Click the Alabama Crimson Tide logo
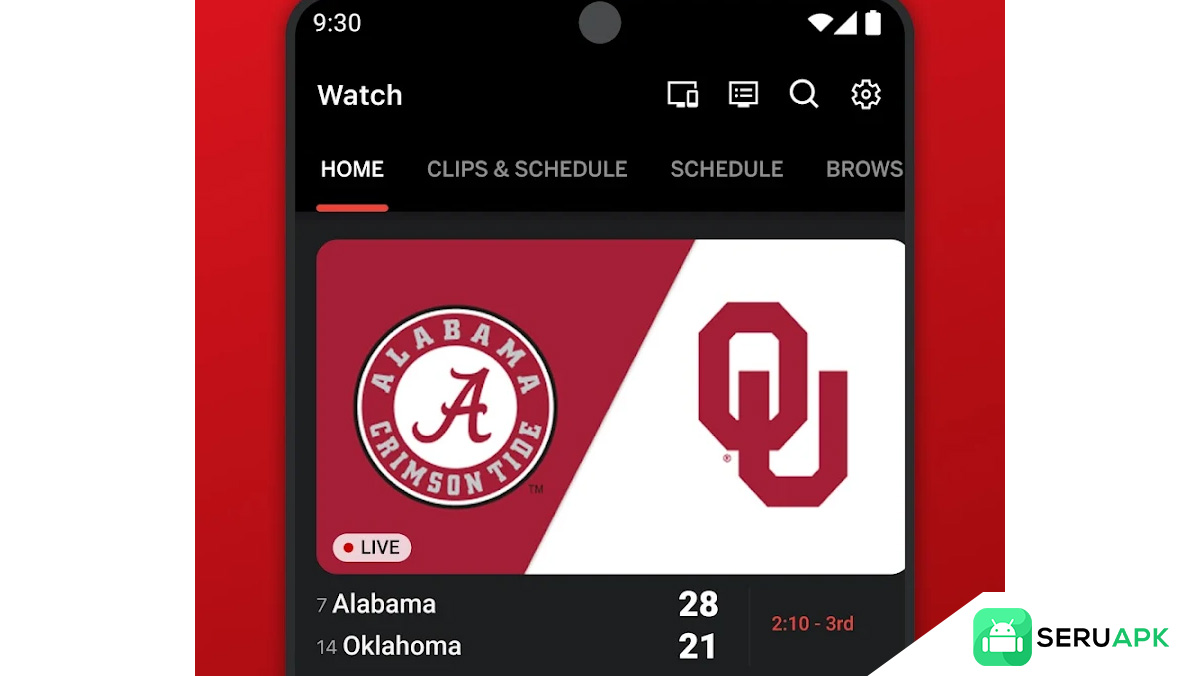This screenshot has width=1200, height=676. tap(455, 404)
